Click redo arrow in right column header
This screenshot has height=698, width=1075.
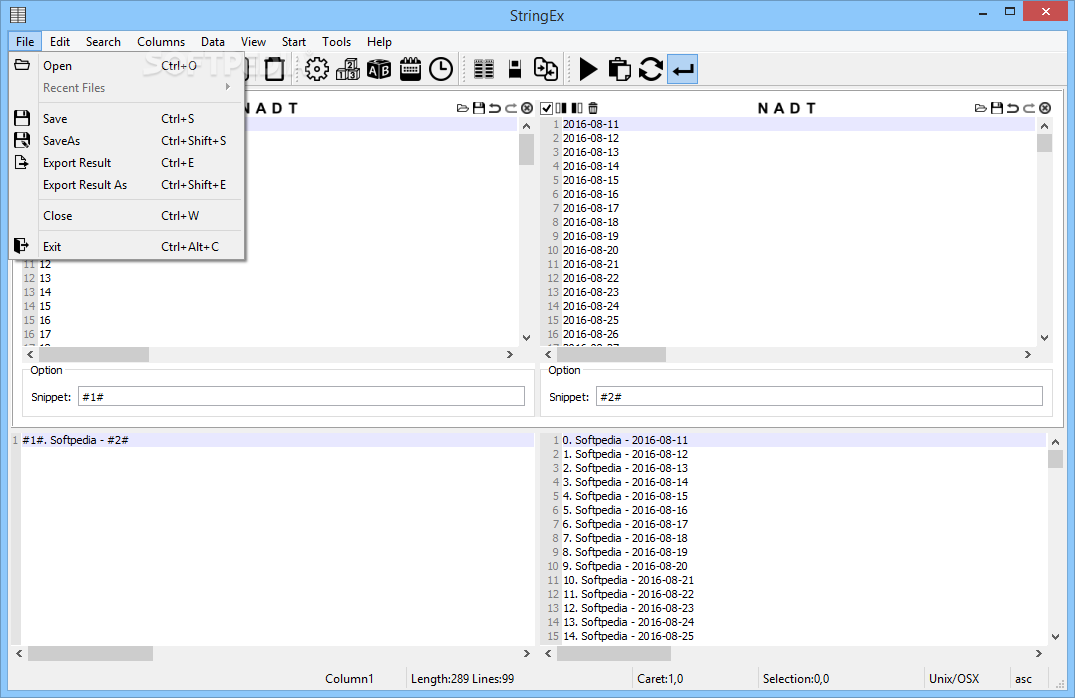click(1029, 108)
